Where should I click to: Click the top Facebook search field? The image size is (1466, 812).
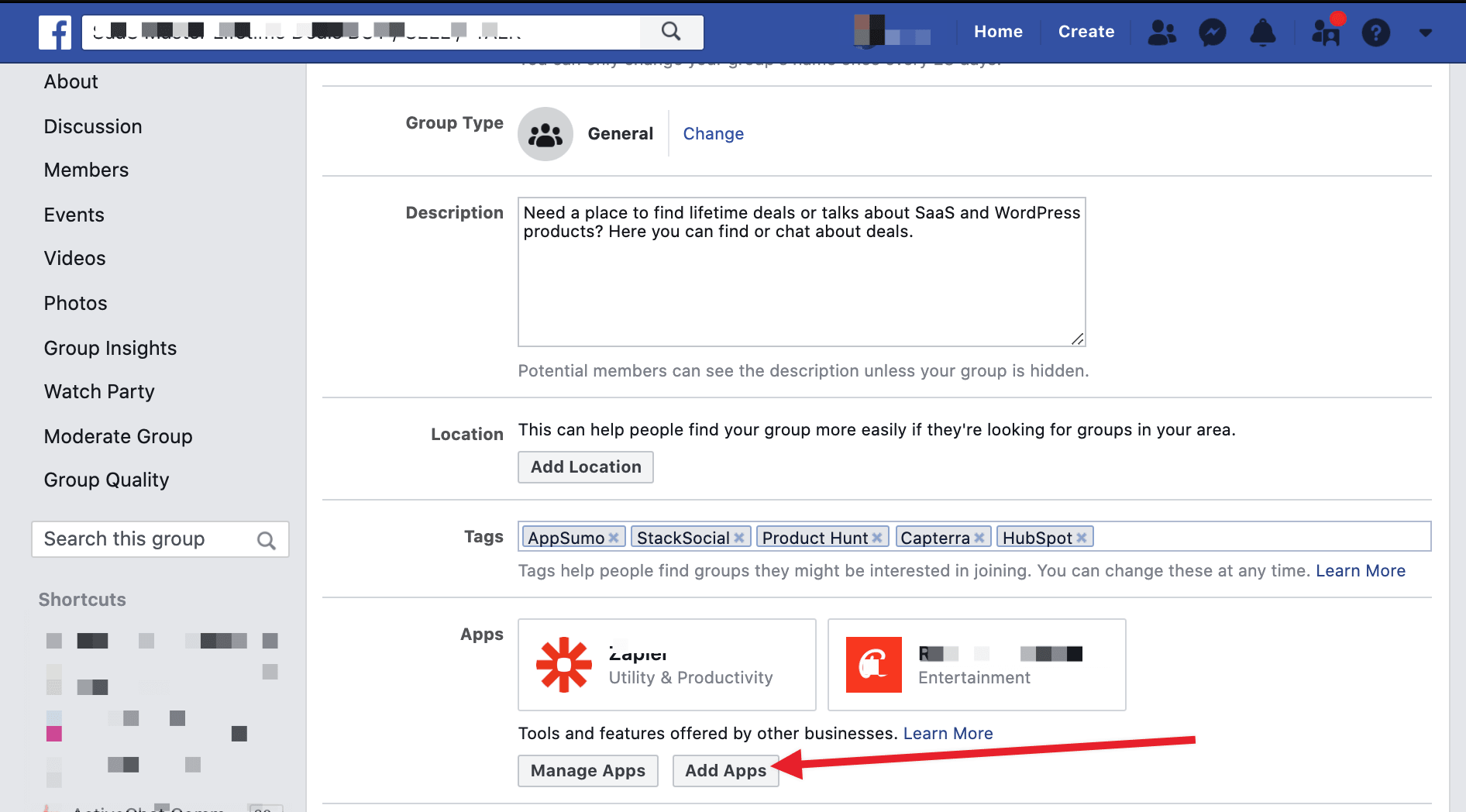click(x=362, y=32)
